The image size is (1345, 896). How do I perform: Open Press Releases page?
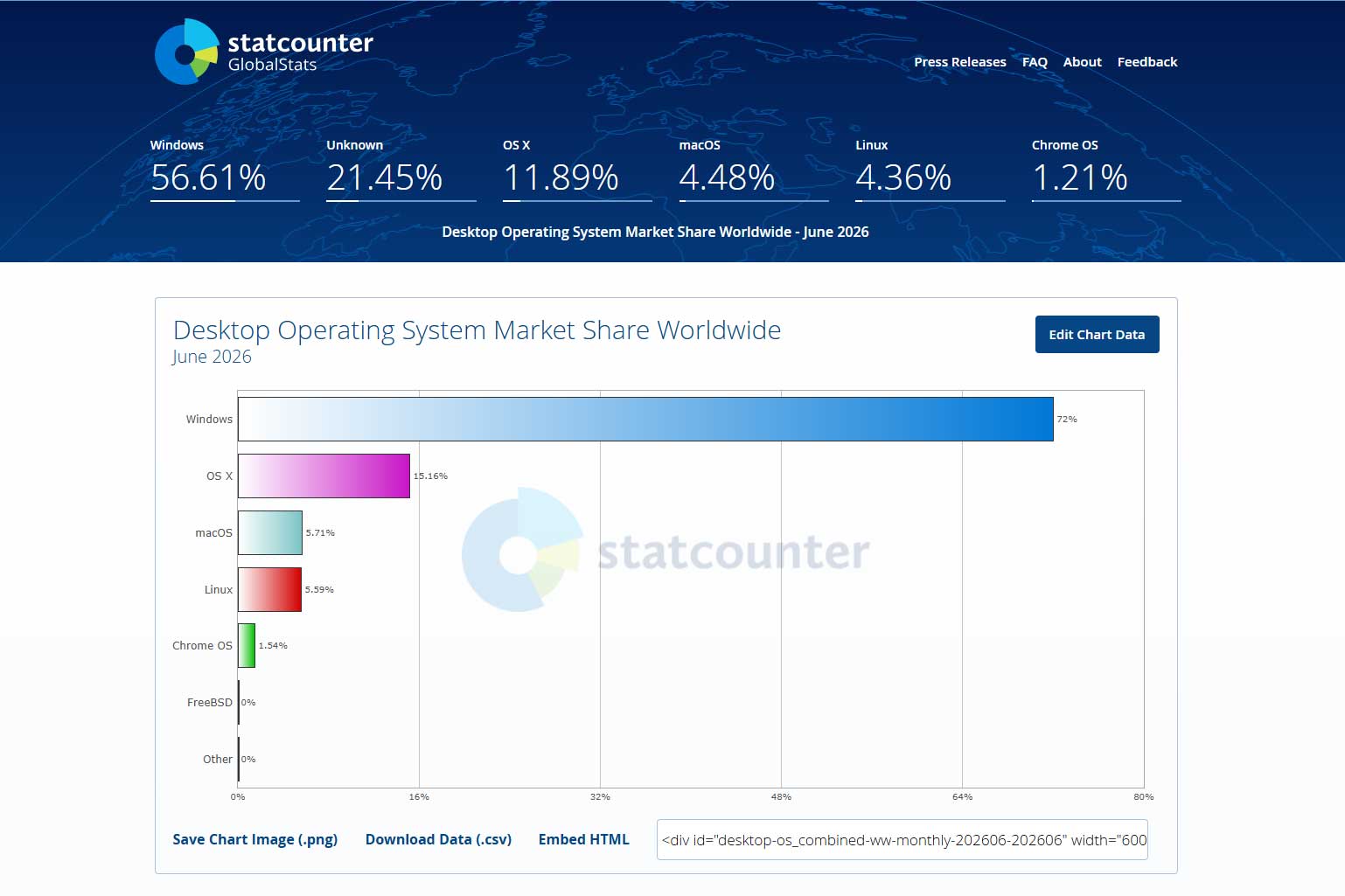[959, 62]
